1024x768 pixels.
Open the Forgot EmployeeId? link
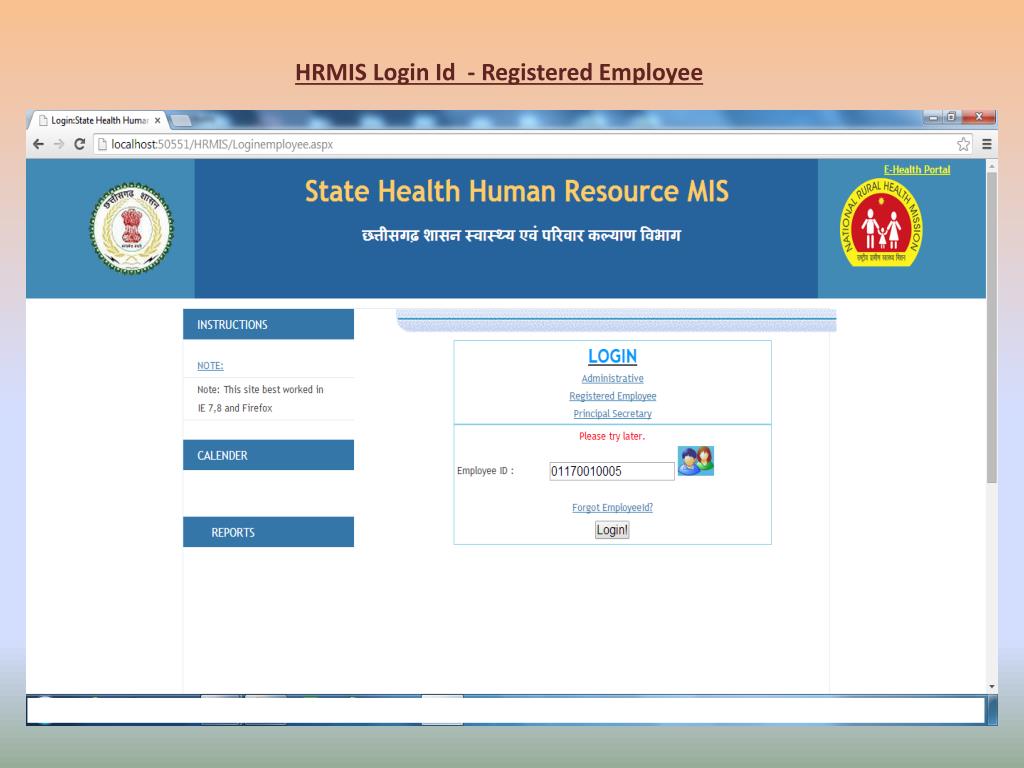point(613,508)
